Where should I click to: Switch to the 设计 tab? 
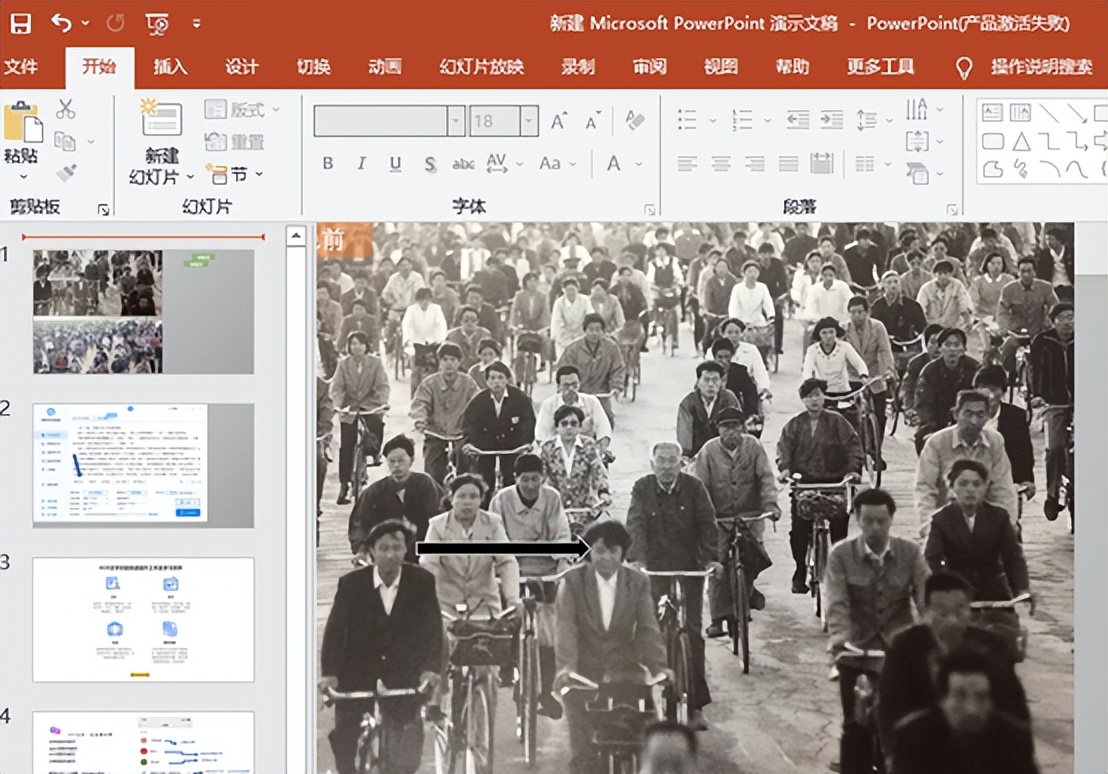(x=242, y=67)
